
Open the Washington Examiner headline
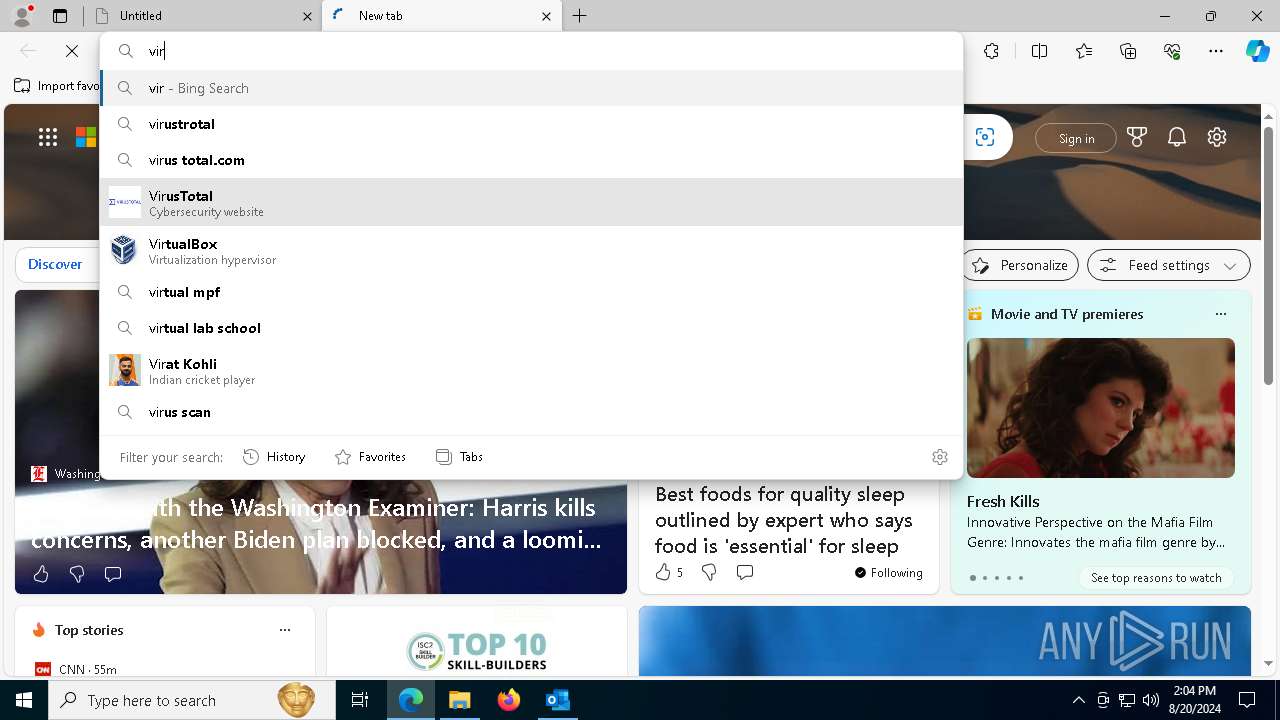[x=316, y=524]
